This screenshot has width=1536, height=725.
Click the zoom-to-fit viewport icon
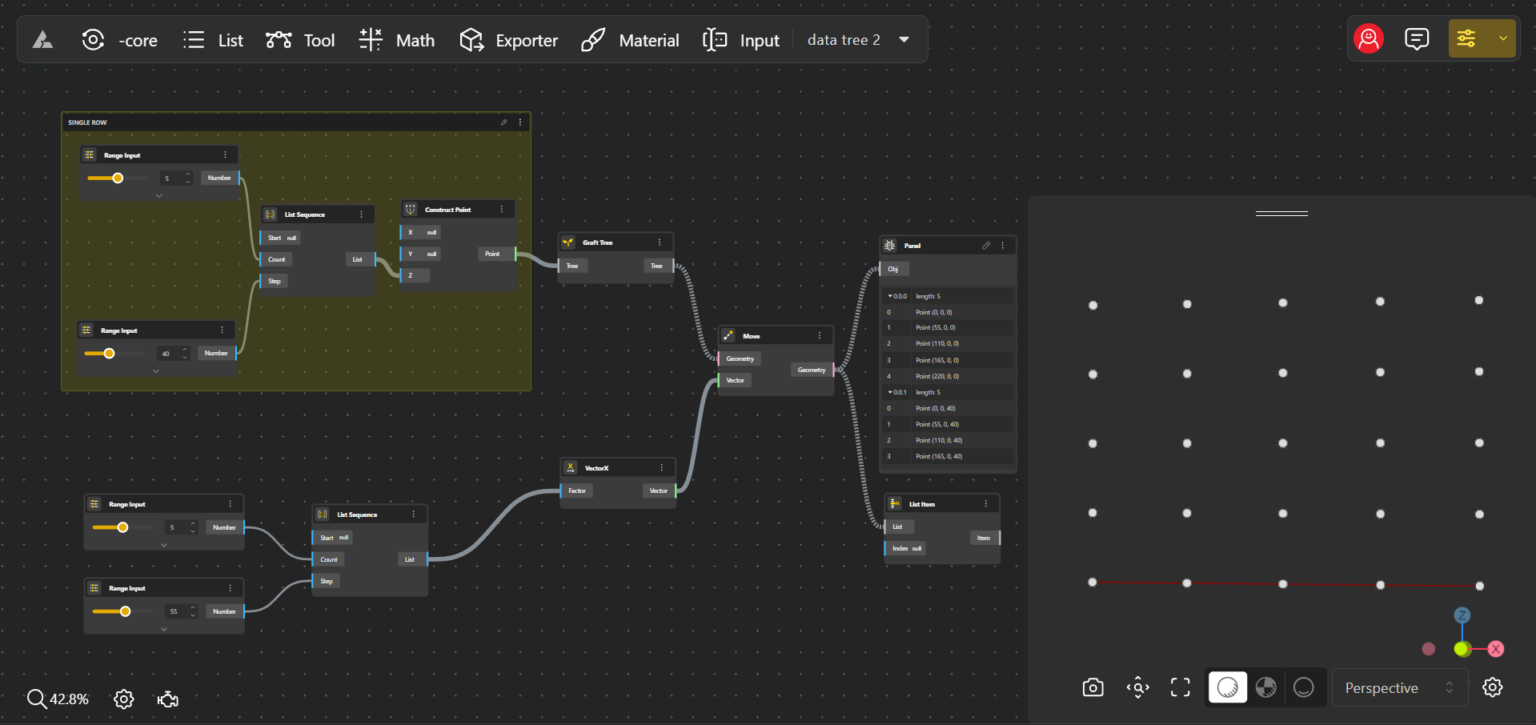pos(1136,687)
